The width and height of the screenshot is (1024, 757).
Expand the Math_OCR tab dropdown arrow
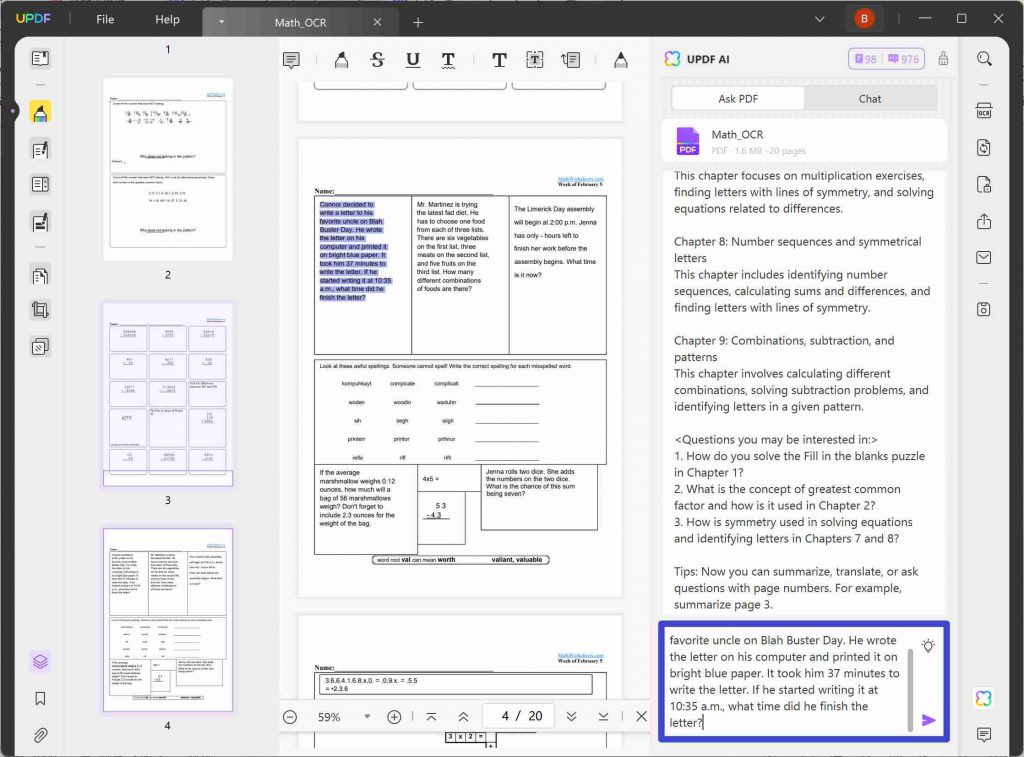pos(221,22)
